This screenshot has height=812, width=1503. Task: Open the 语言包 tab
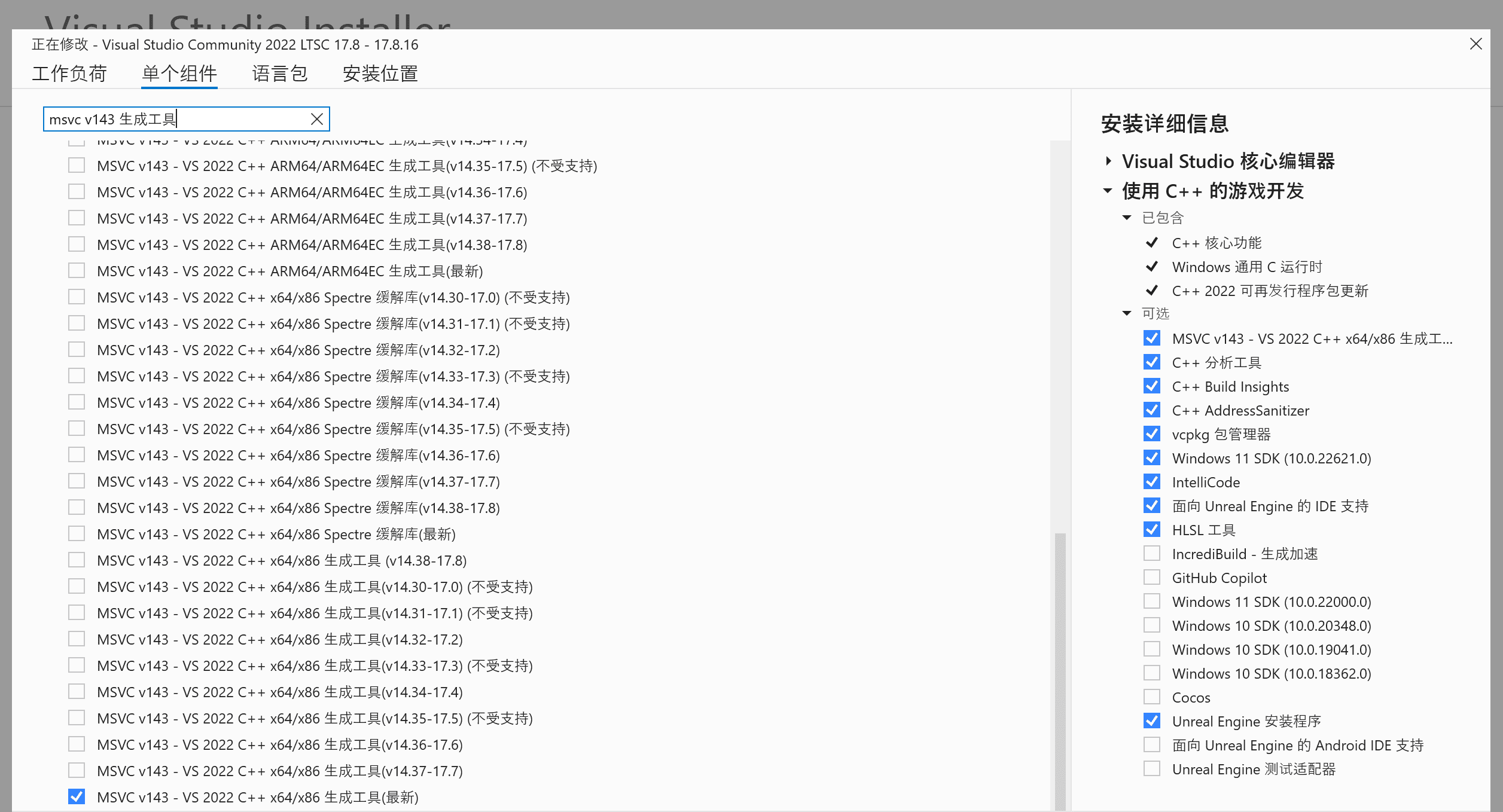click(280, 74)
